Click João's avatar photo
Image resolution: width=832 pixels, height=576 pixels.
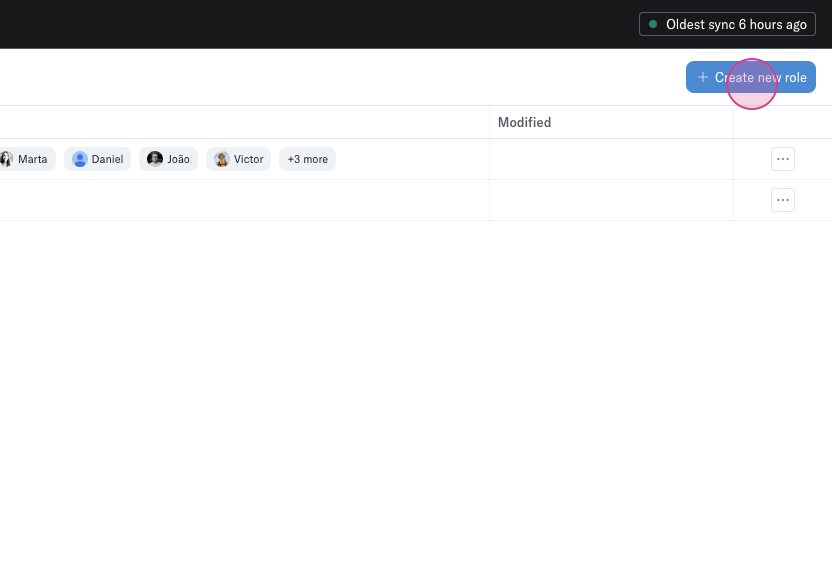[155, 159]
